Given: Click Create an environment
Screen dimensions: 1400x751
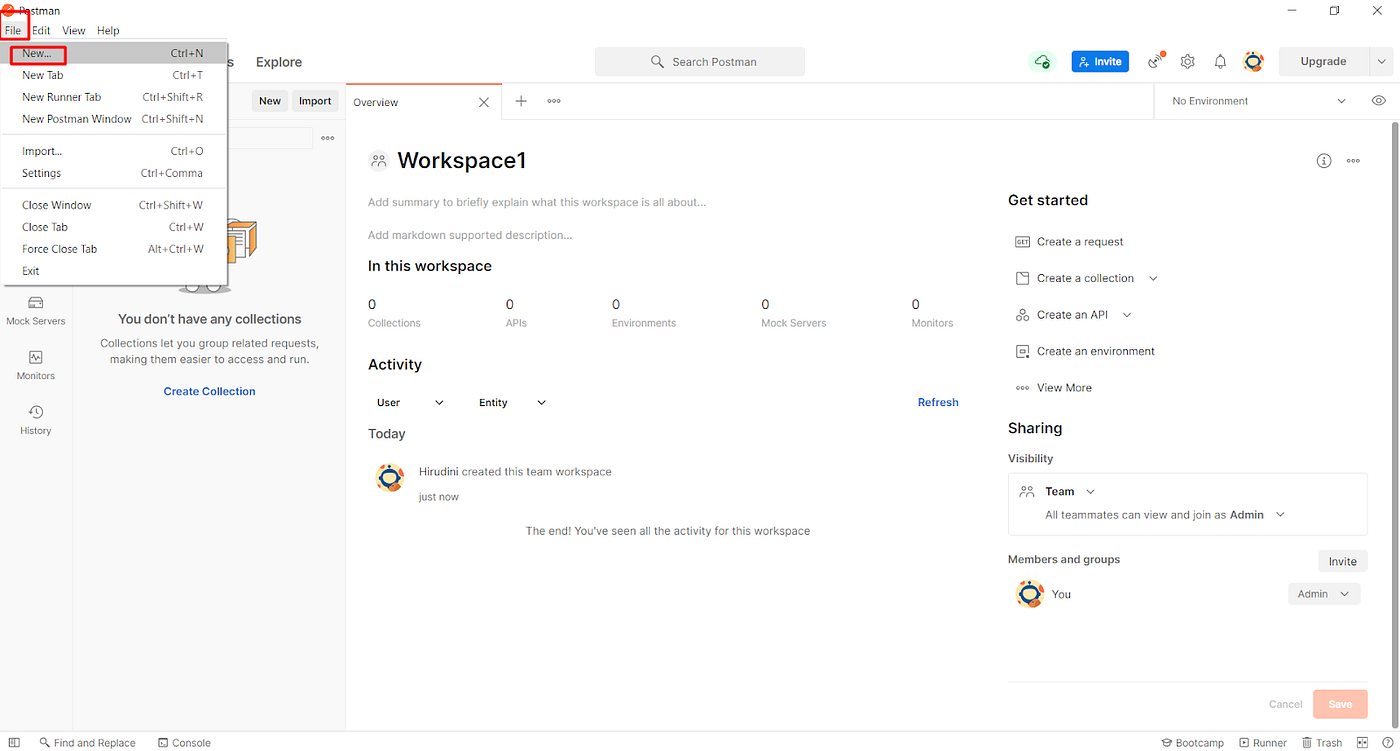Looking at the screenshot, I should 1085,352.
